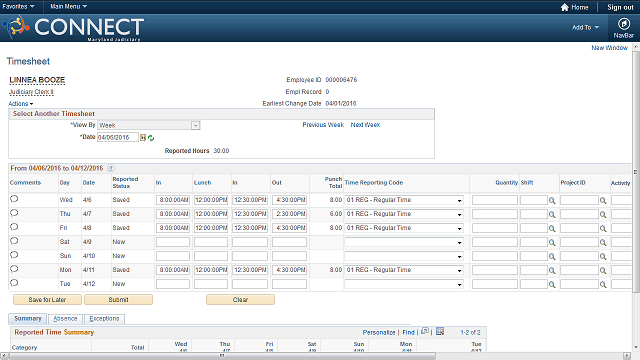Look up Shift for Fri 4/8 row
Screen dimensions: 640x360
point(552,229)
